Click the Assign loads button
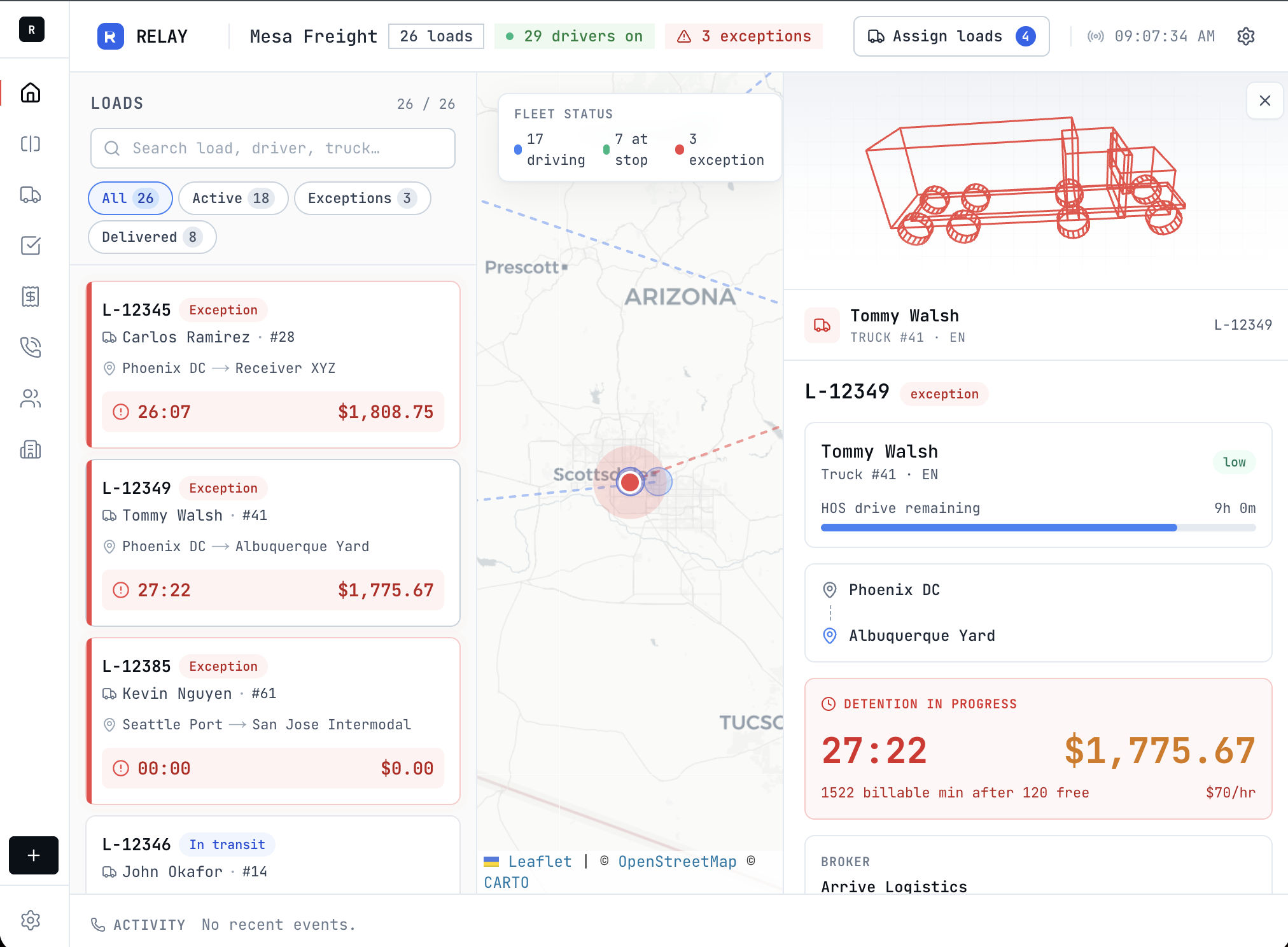Screen dimensions: 1288x947 pyautogui.click(x=951, y=36)
